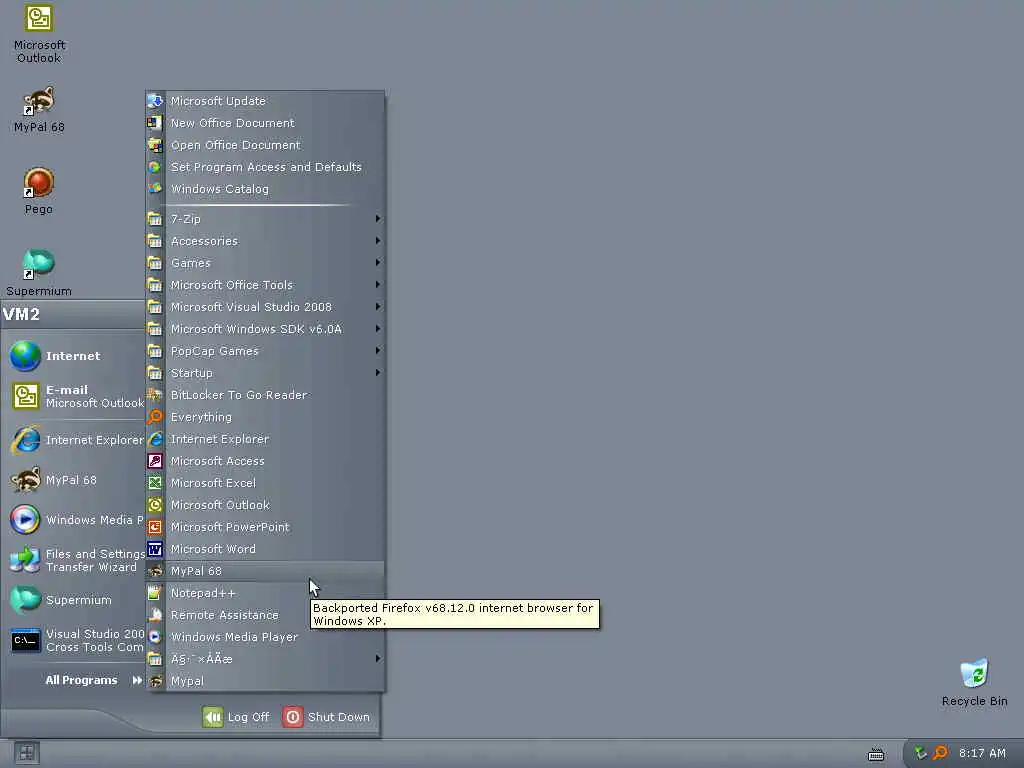Screen dimensions: 1024x768
Task: Click the Microsoft Access icon
Action: [x=155, y=461]
